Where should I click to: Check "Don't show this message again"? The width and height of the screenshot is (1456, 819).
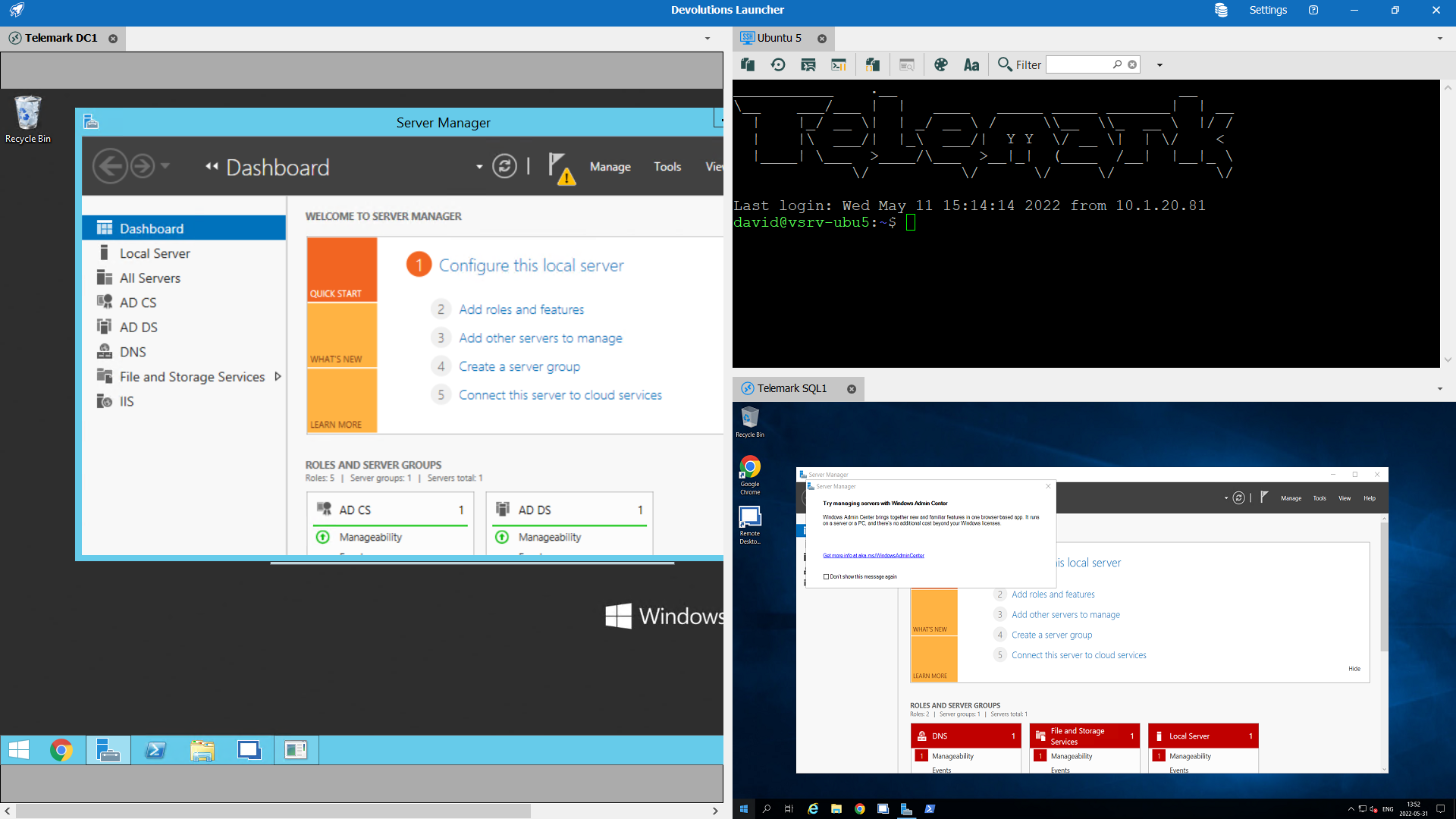click(826, 577)
